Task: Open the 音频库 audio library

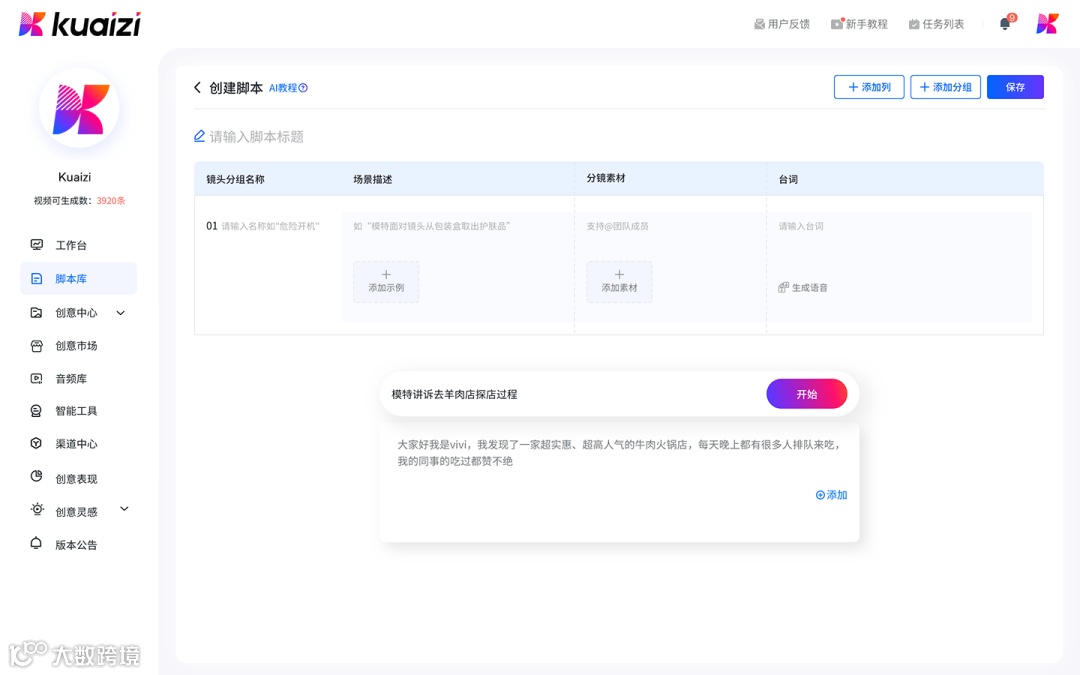Action: (x=72, y=377)
